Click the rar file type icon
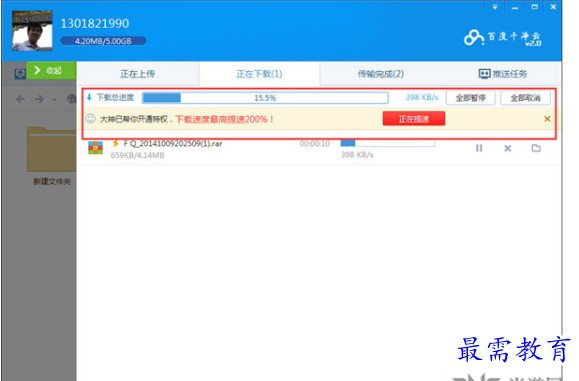This screenshot has width=579, height=381. [x=95, y=148]
